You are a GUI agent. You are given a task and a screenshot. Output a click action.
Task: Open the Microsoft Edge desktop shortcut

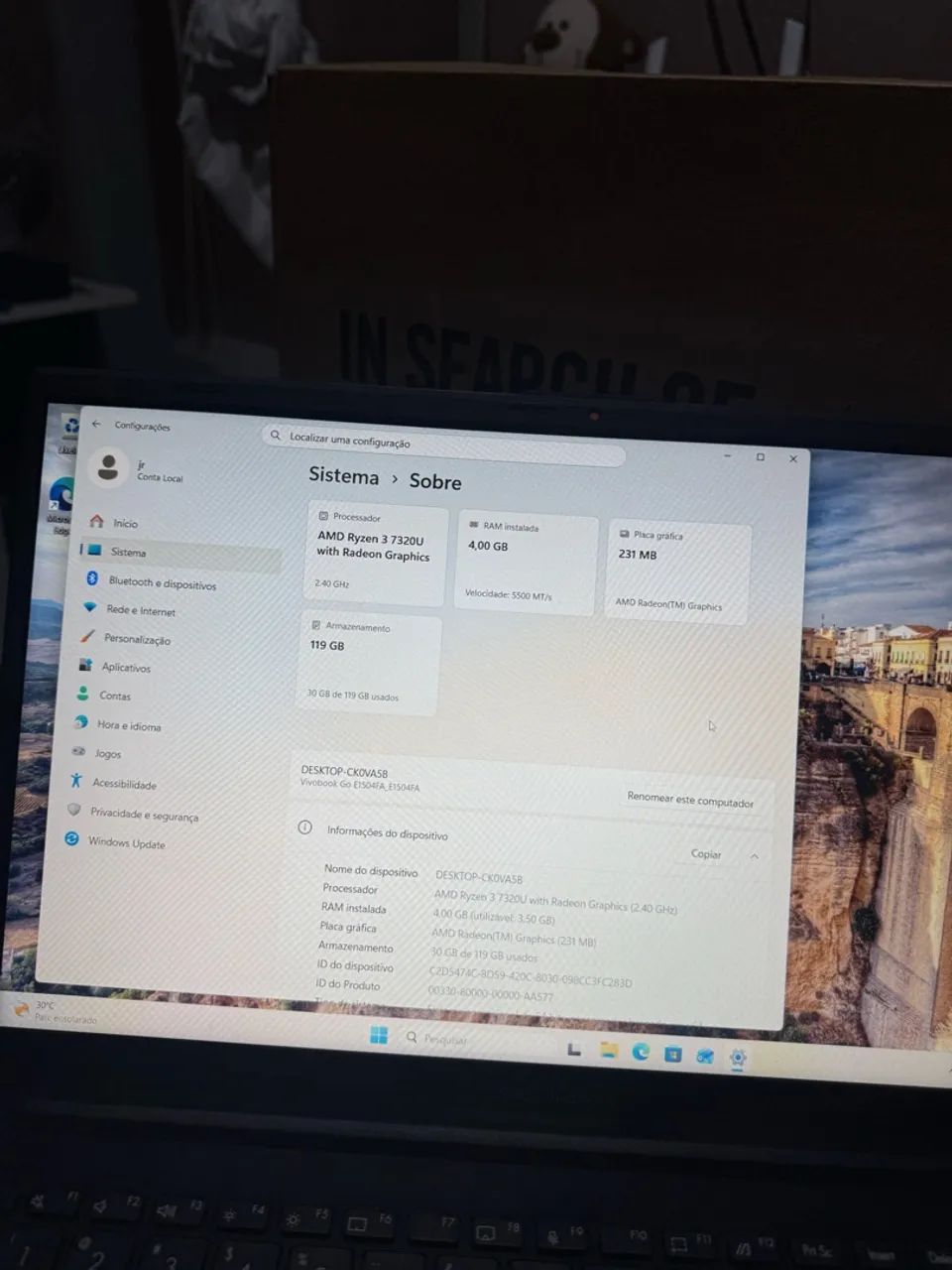[61, 504]
